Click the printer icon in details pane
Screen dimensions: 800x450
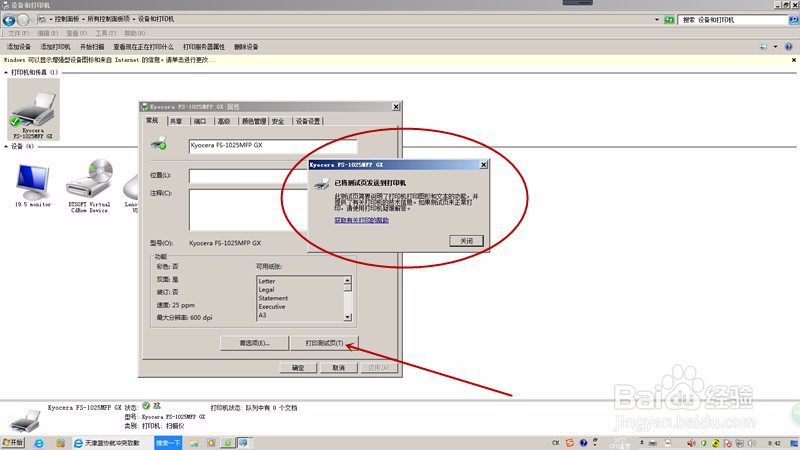click(25, 421)
